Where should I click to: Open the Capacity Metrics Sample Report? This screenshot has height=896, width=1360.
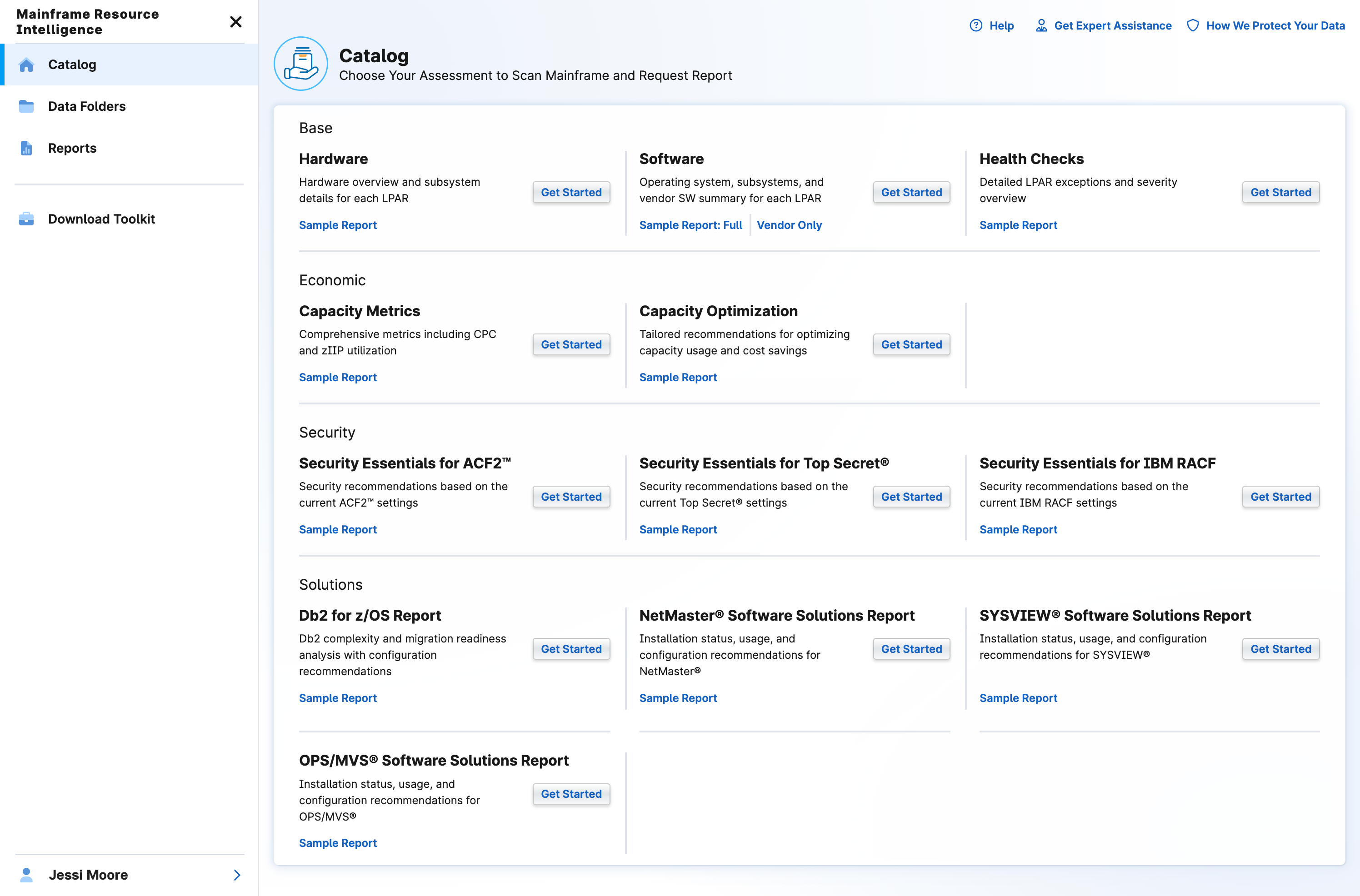[338, 377]
